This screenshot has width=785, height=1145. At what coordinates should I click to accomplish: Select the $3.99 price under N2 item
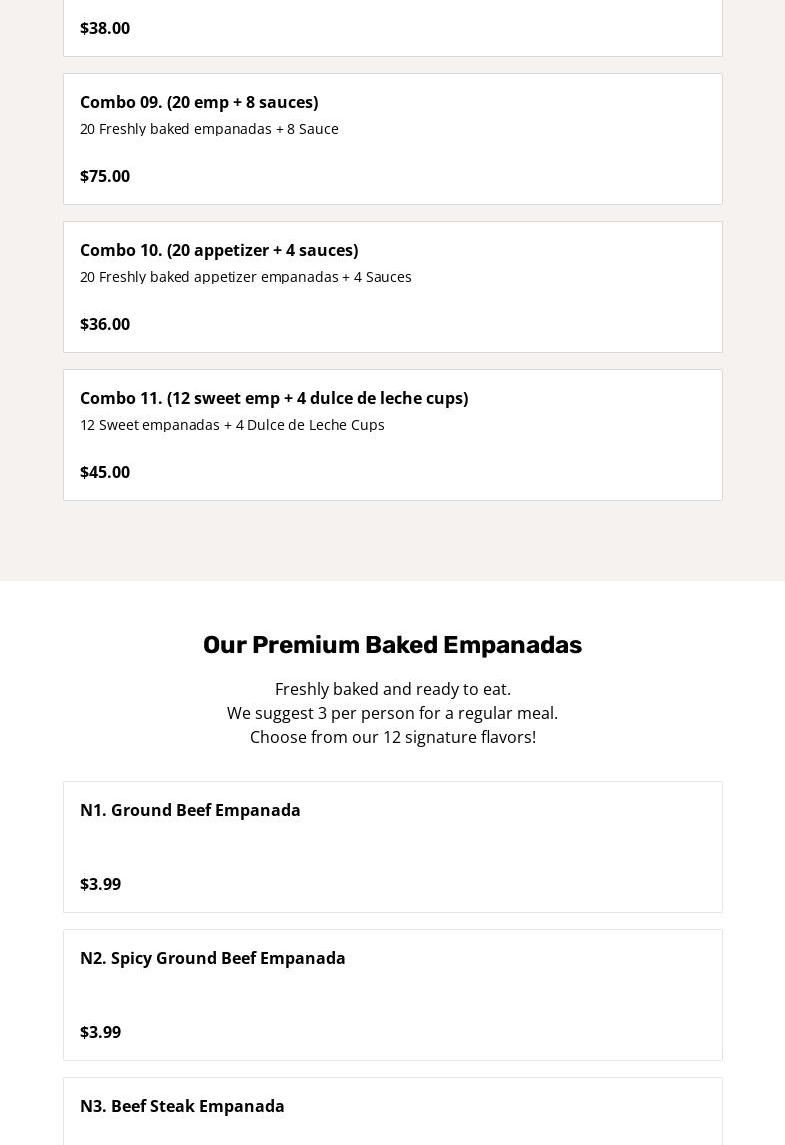[100, 1032]
